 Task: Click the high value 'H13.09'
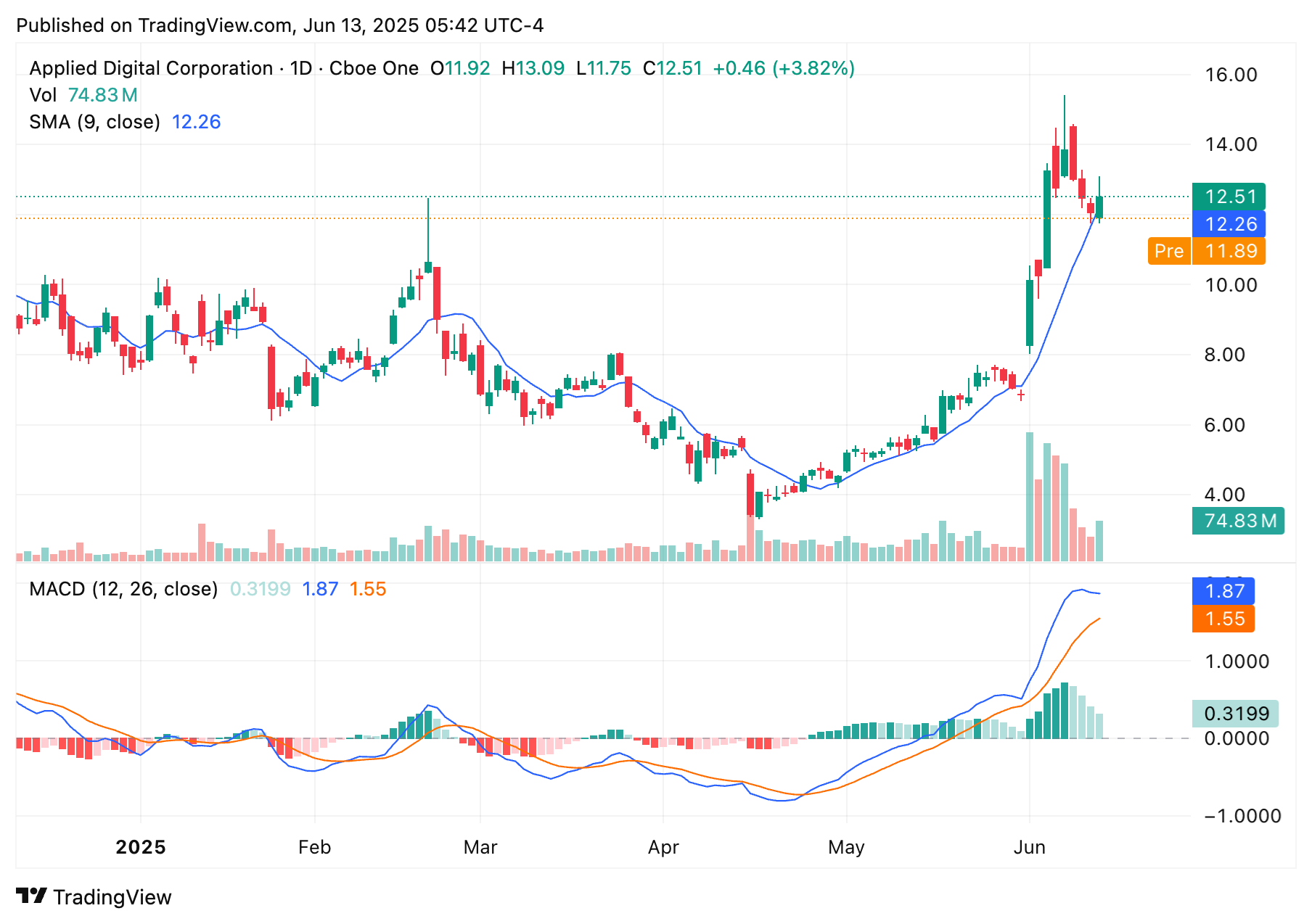pyautogui.click(x=533, y=68)
